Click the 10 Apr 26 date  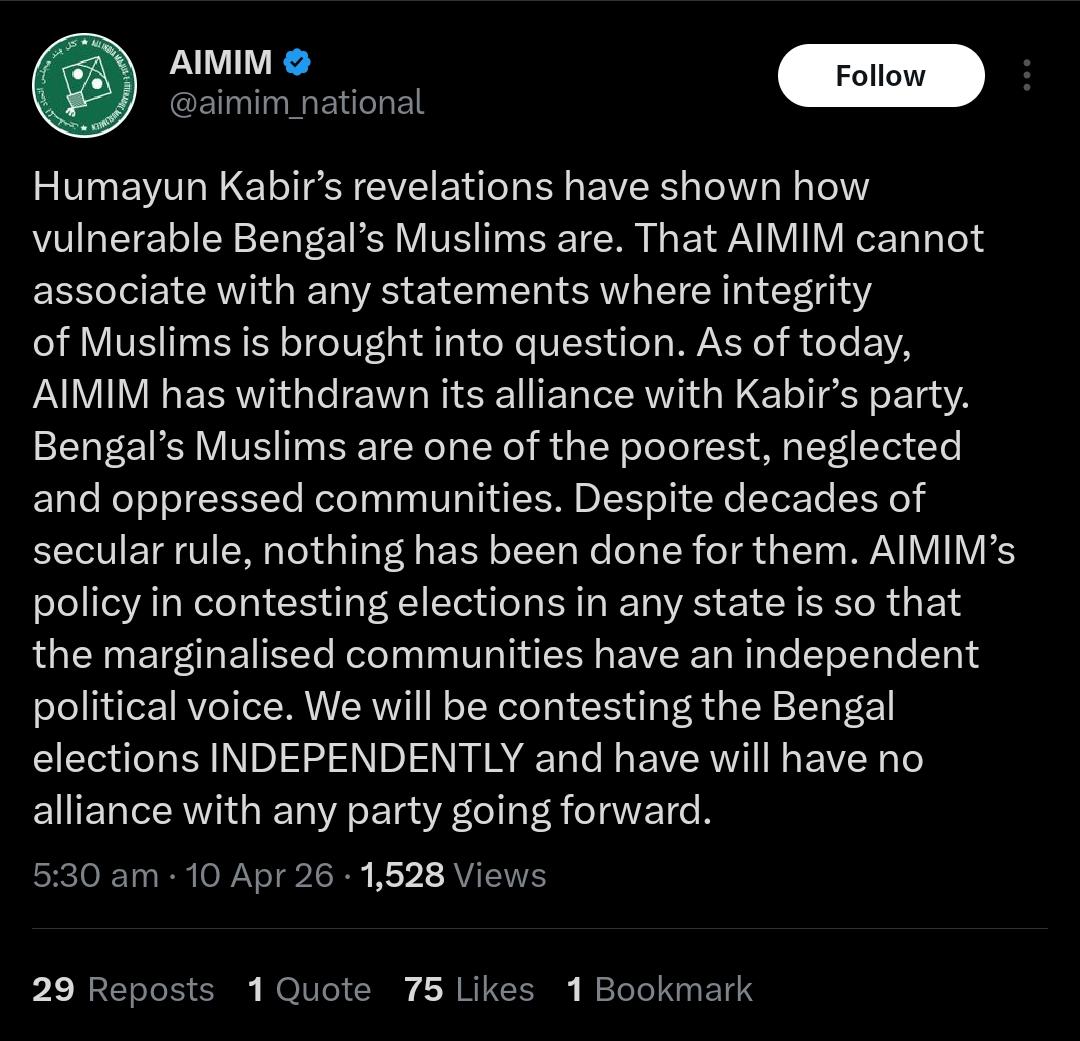coord(259,875)
